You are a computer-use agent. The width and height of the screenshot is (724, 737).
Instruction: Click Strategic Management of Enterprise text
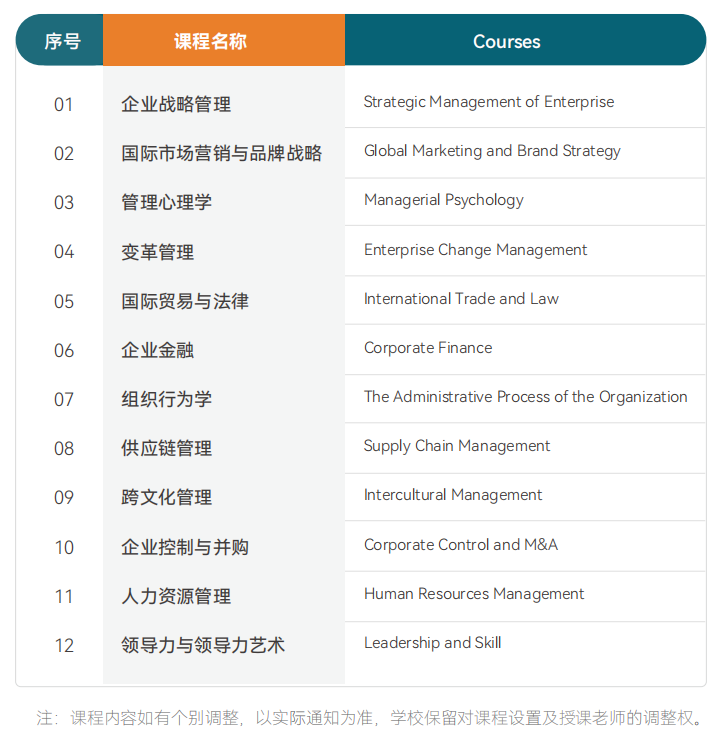489,102
